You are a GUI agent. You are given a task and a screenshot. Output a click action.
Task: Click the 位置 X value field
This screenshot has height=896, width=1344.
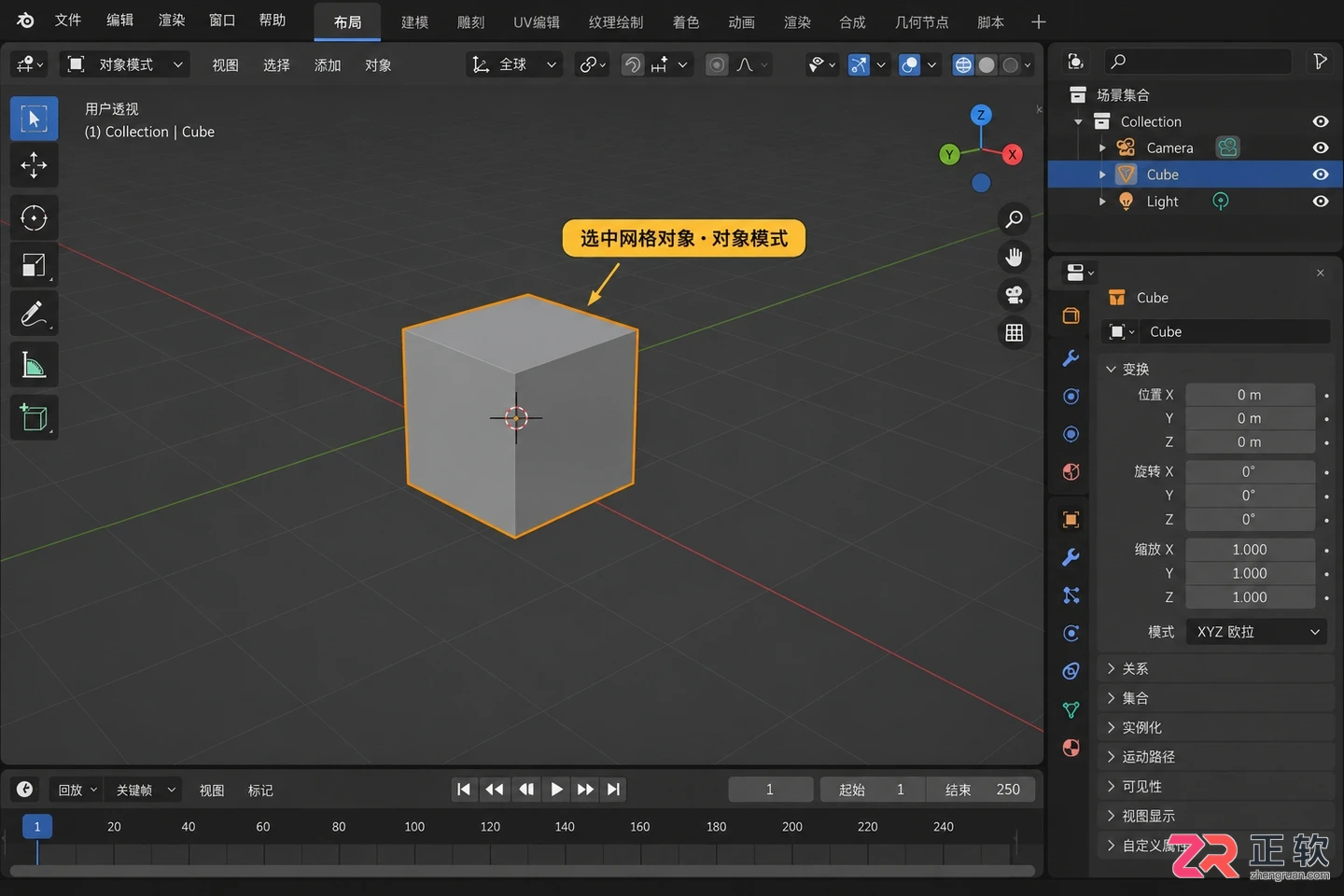click(x=1250, y=395)
